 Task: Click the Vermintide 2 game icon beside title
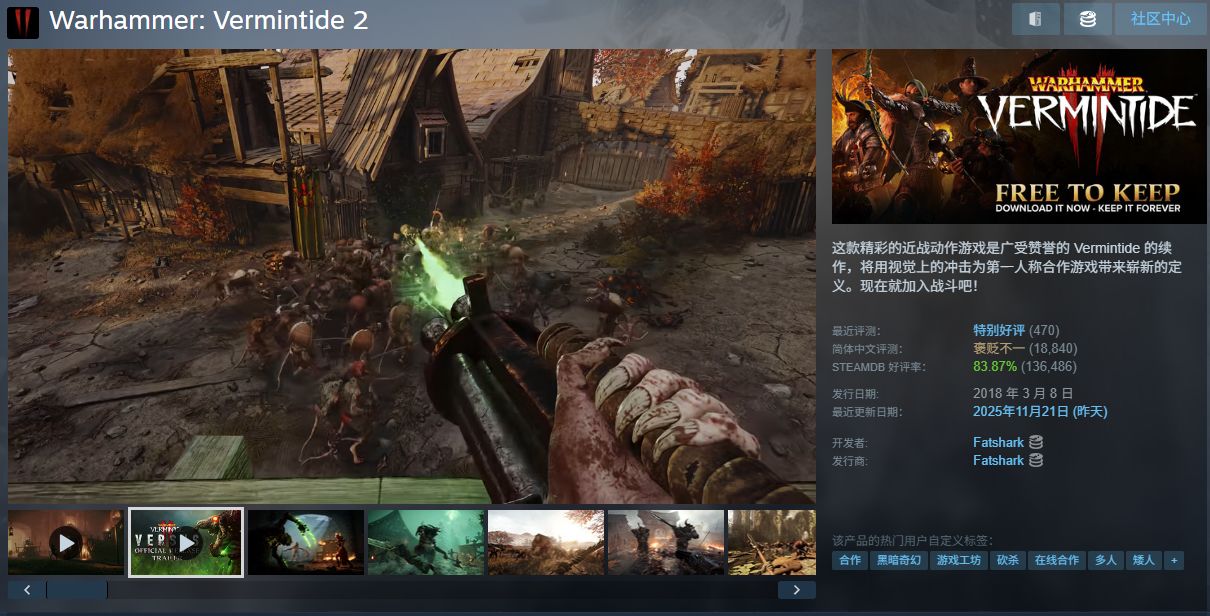pos(23,22)
